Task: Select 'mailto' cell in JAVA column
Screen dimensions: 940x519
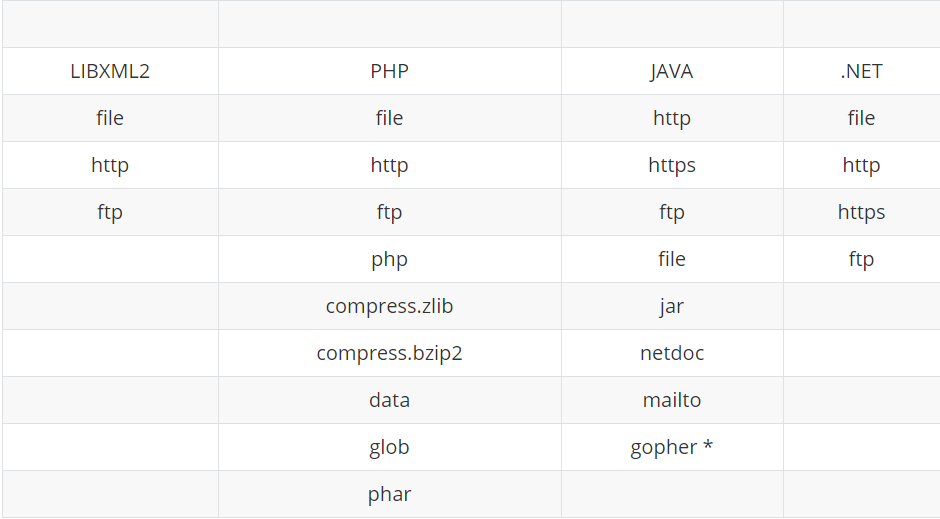Action: [671, 400]
